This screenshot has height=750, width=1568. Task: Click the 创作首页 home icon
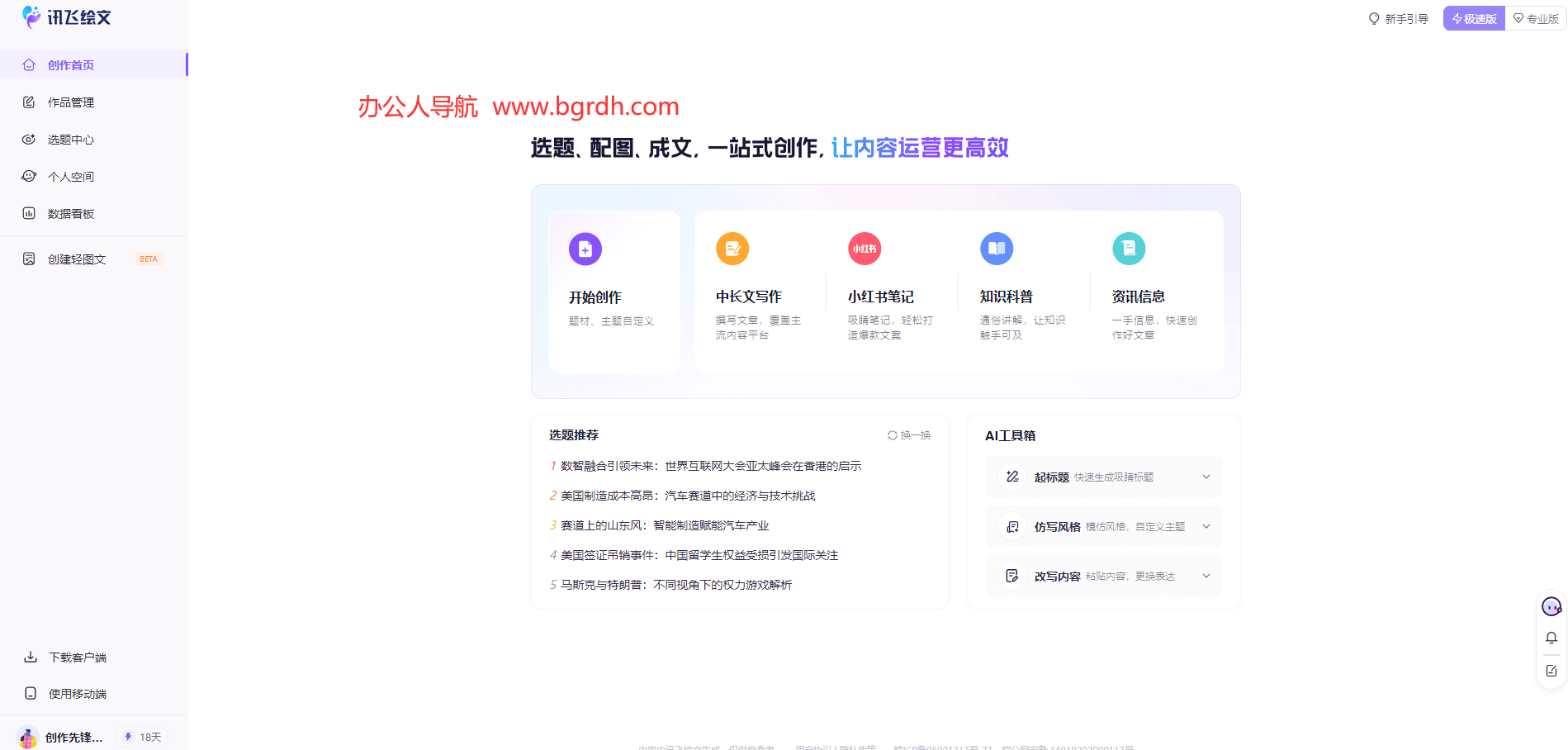[x=29, y=64]
